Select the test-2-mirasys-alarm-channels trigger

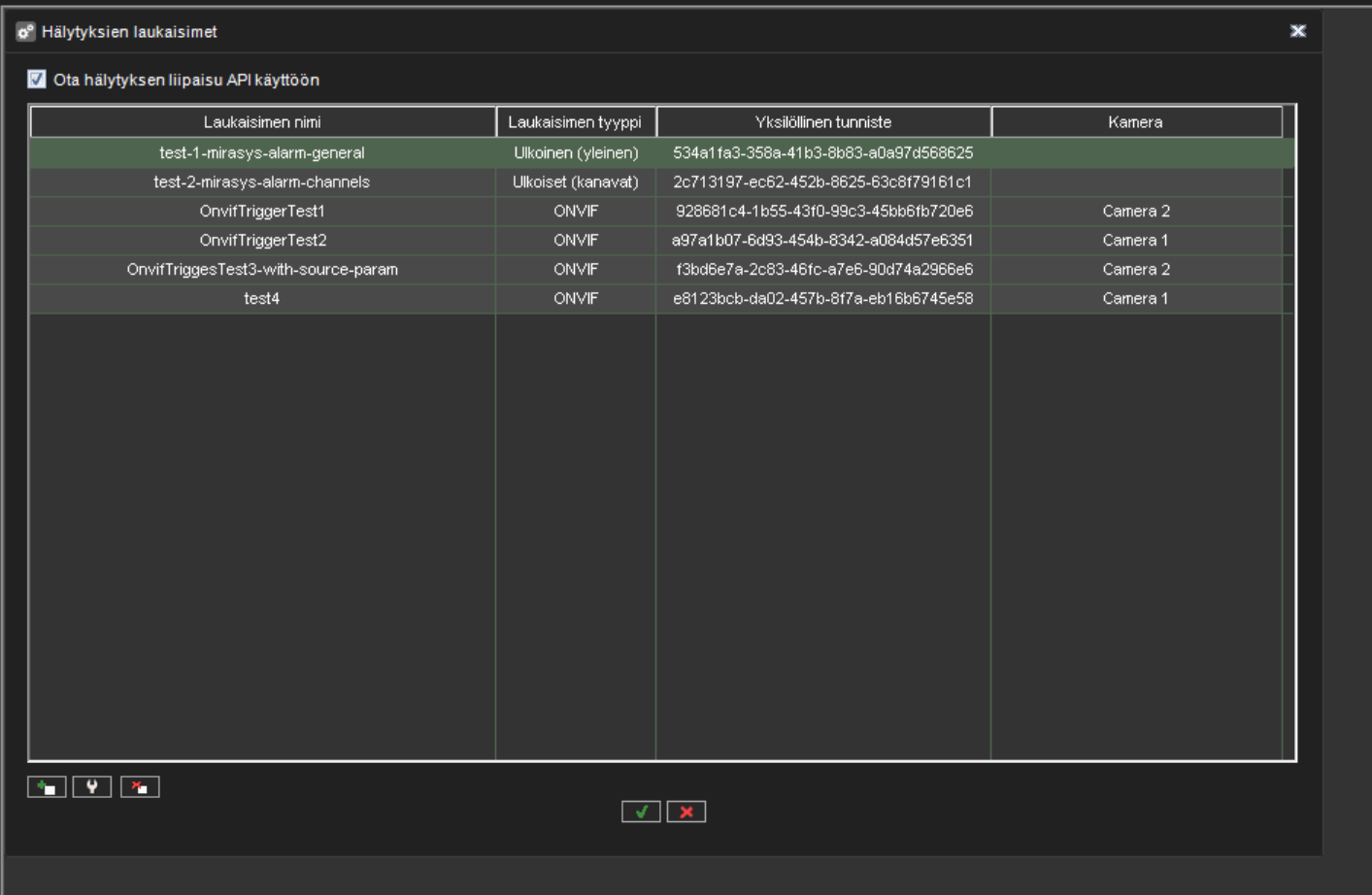click(x=262, y=182)
